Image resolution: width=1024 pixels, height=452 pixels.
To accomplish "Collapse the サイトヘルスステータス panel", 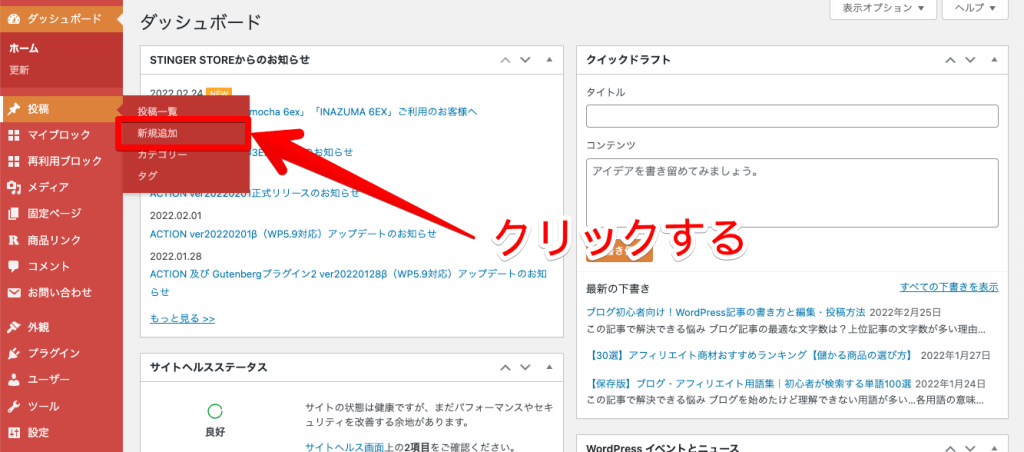I will click(x=549, y=367).
